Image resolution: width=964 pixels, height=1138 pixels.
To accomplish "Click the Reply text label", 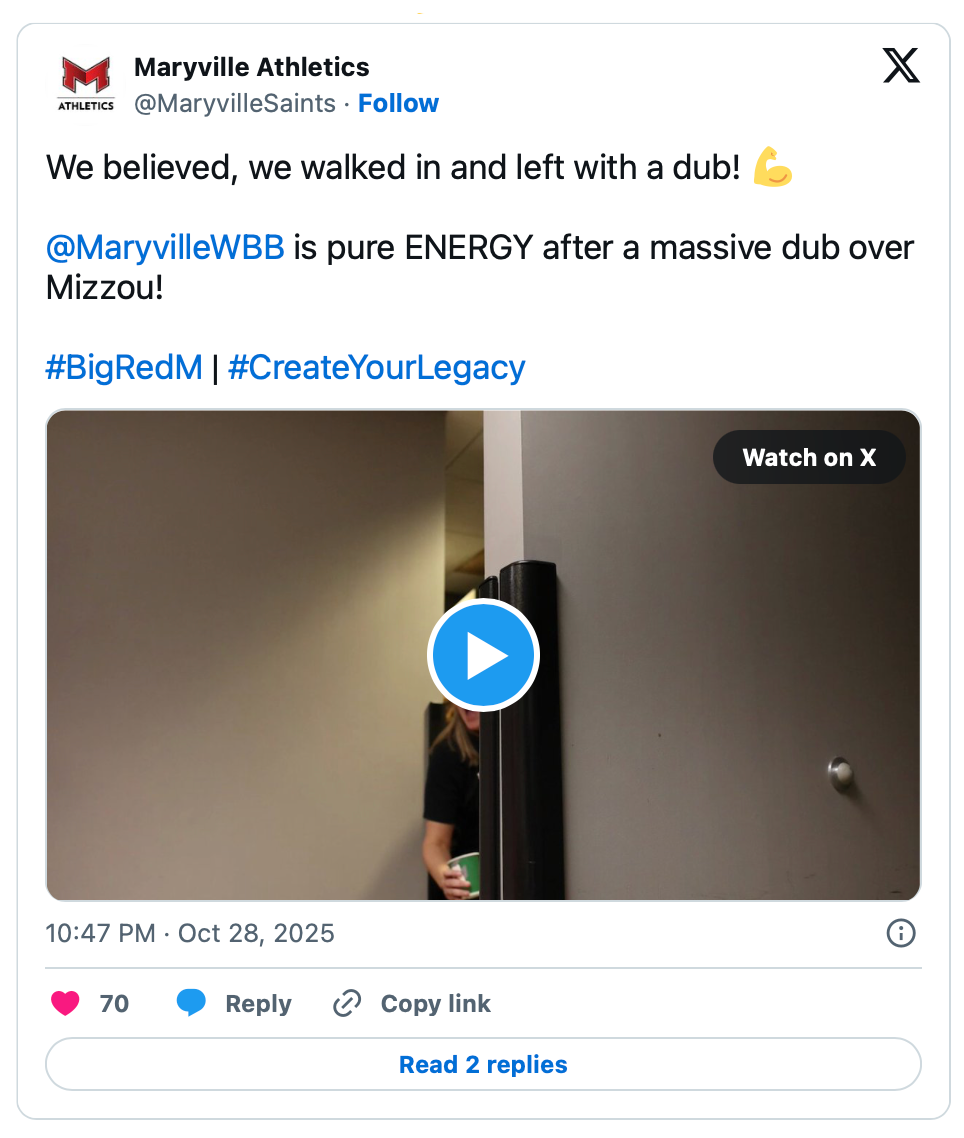I will click(258, 1003).
